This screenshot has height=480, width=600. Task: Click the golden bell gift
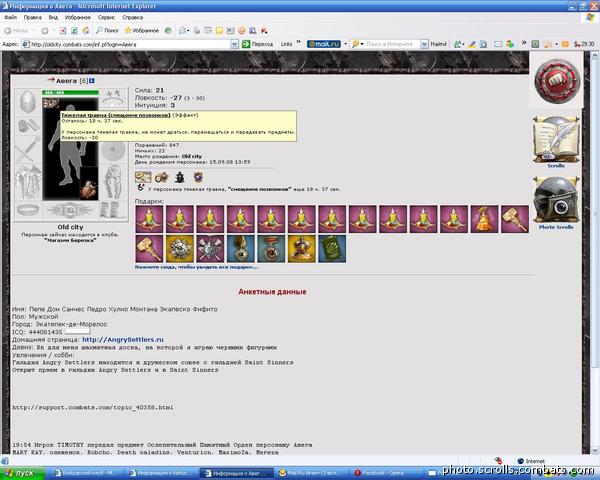(x=484, y=219)
